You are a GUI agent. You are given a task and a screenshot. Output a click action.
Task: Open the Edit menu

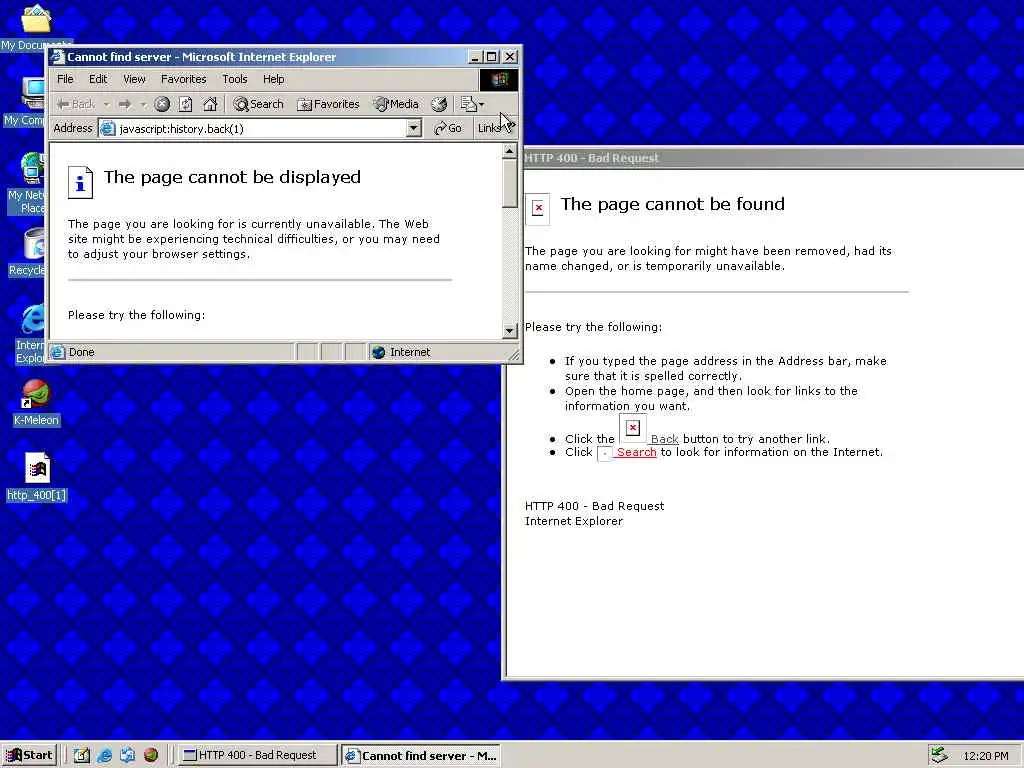pyautogui.click(x=98, y=79)
